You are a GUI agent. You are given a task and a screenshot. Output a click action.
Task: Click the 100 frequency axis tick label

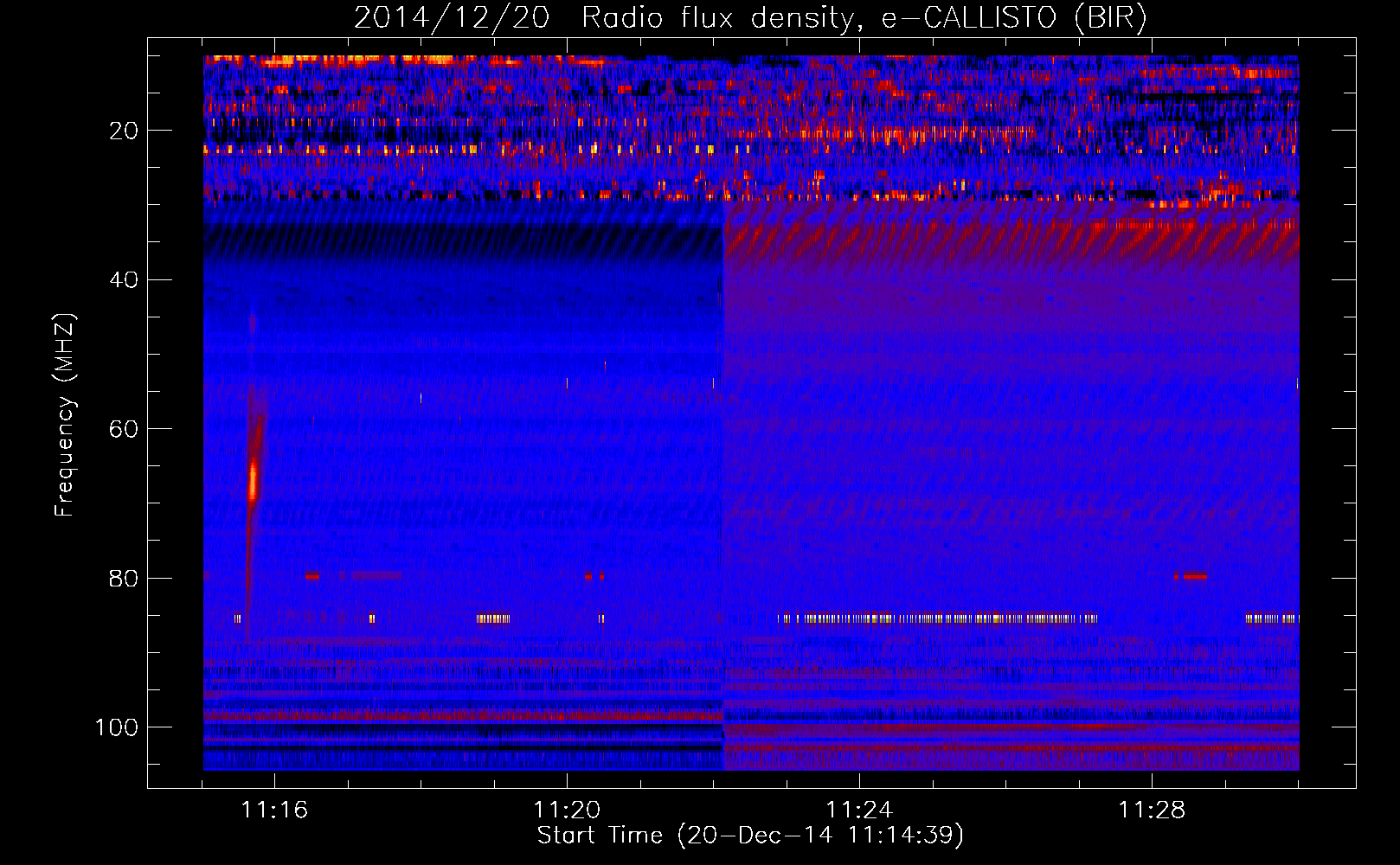click(x=117, y=727)
